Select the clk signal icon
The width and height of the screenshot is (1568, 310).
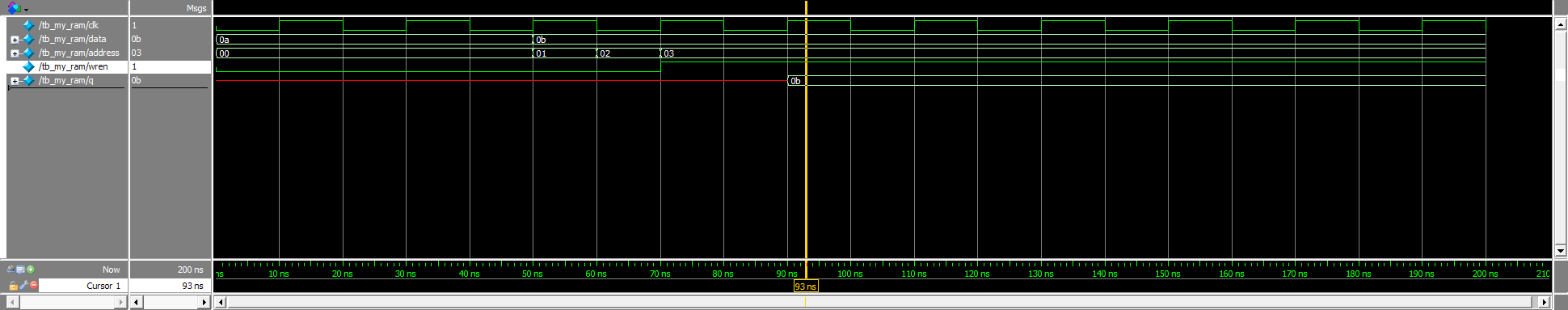coord(28,25)
